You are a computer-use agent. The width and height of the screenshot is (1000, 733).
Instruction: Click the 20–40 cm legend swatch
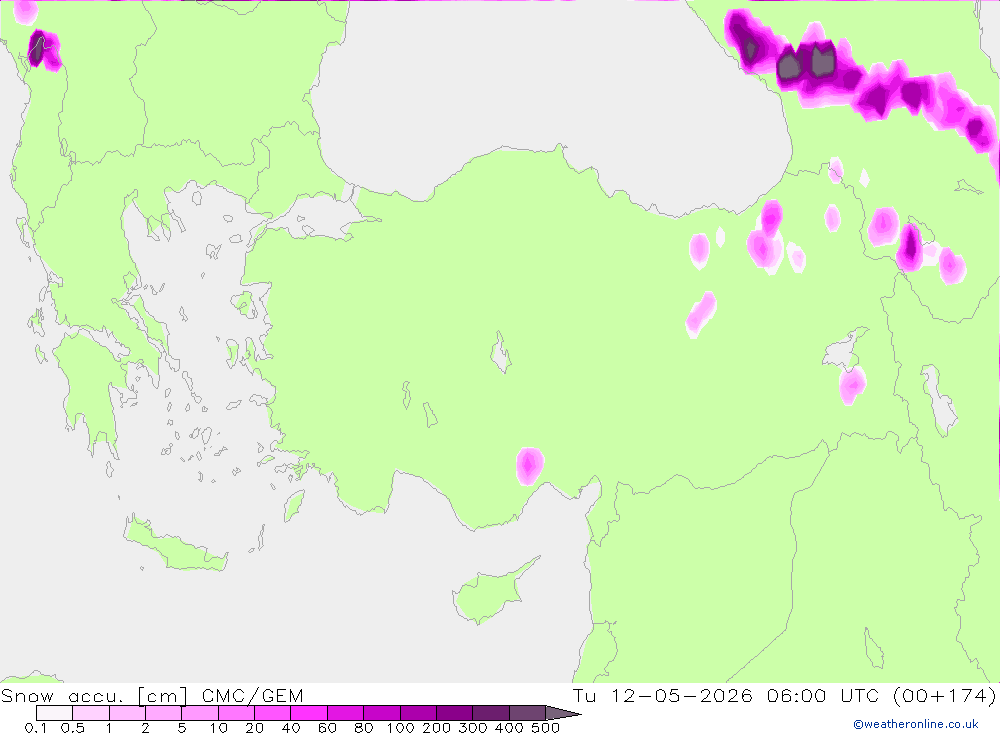pyautogui.click(x=273, y=713)
